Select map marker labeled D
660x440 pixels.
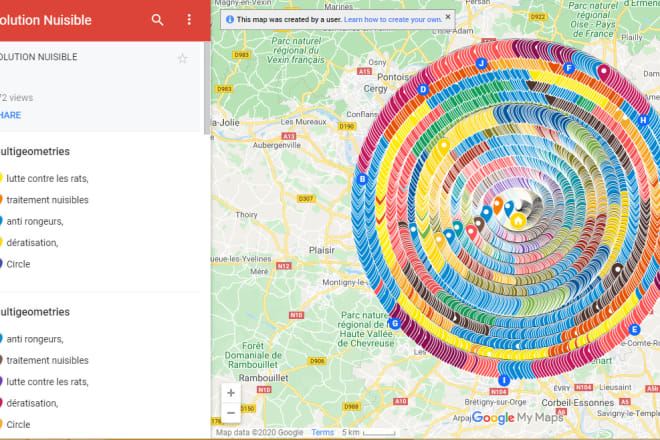[x=423, y=89]
